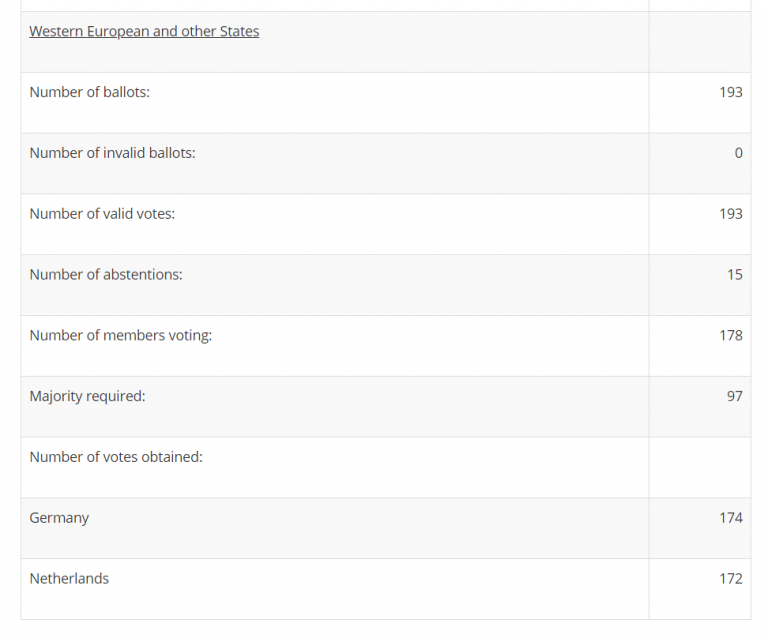Click the Netherlands row label

point(69,578)
